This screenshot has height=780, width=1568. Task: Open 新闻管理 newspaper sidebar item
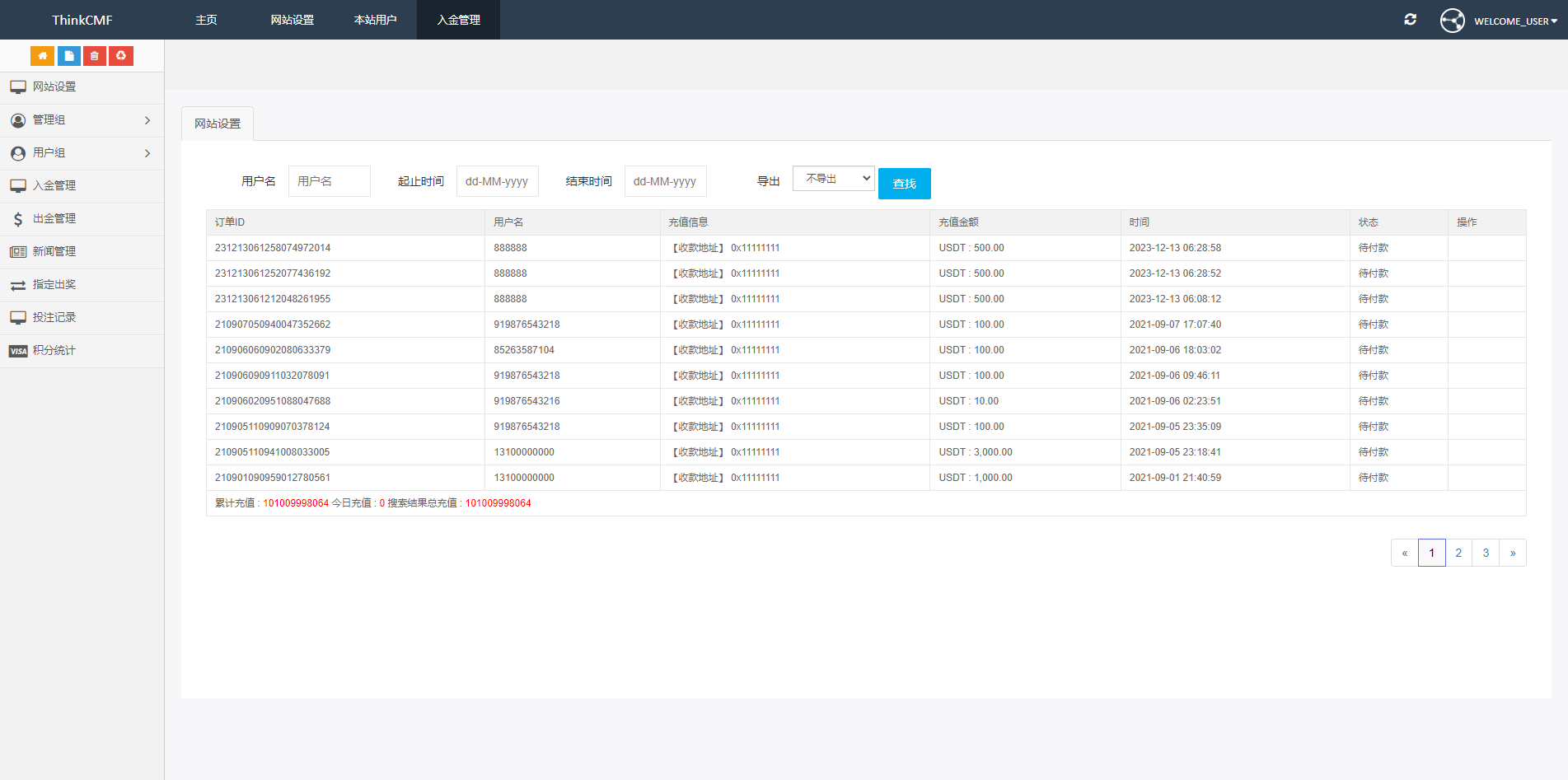tap(54, 252)
